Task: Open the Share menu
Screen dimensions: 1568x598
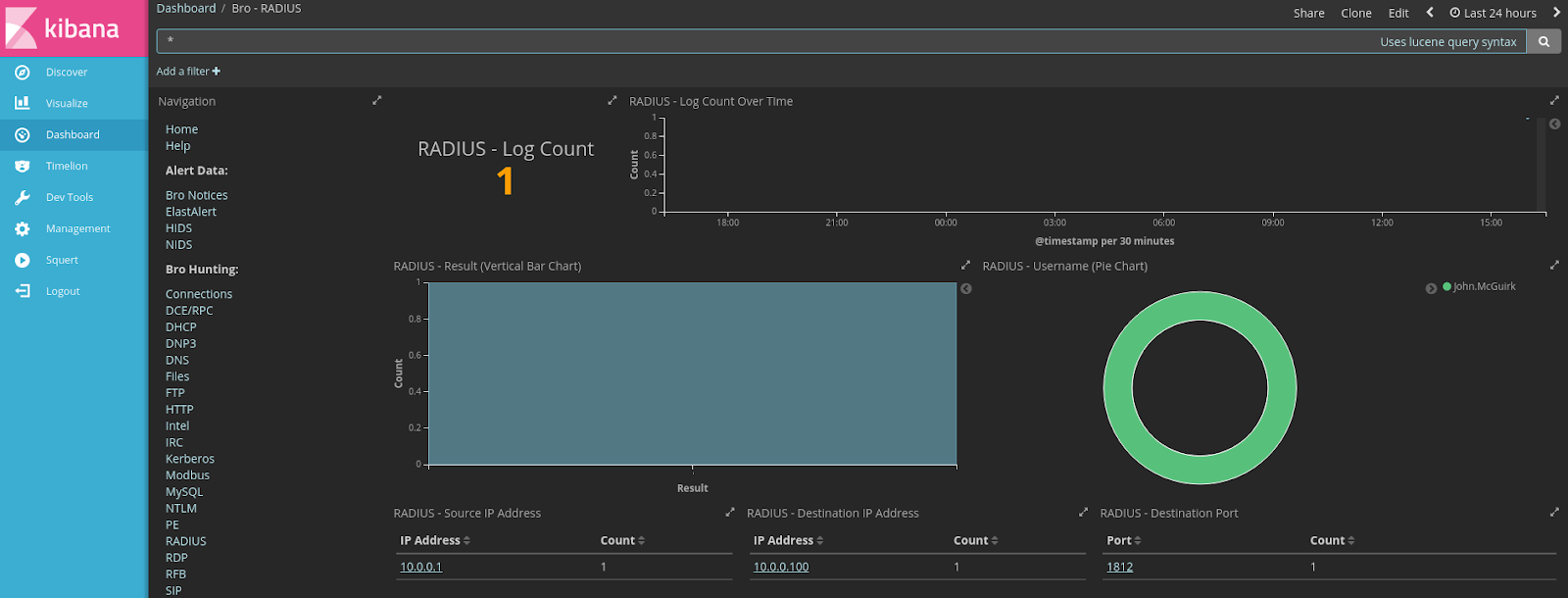Action: pyautogui.click(x=1308, y=13)
